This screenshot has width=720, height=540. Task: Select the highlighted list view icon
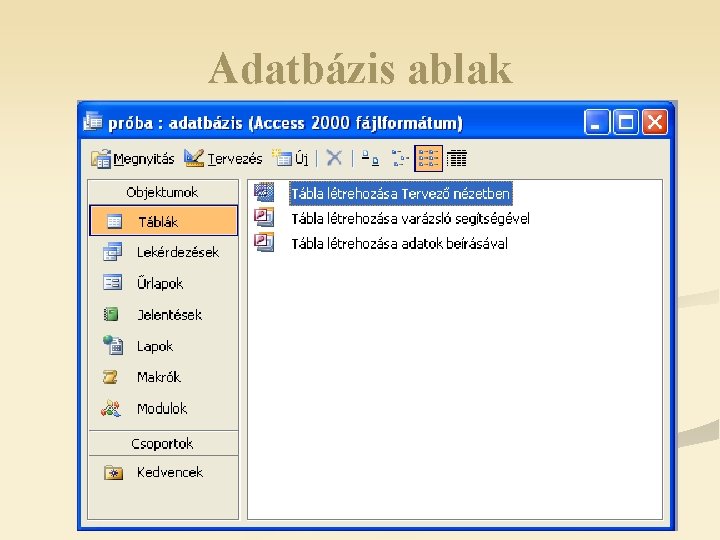(428, 158)
